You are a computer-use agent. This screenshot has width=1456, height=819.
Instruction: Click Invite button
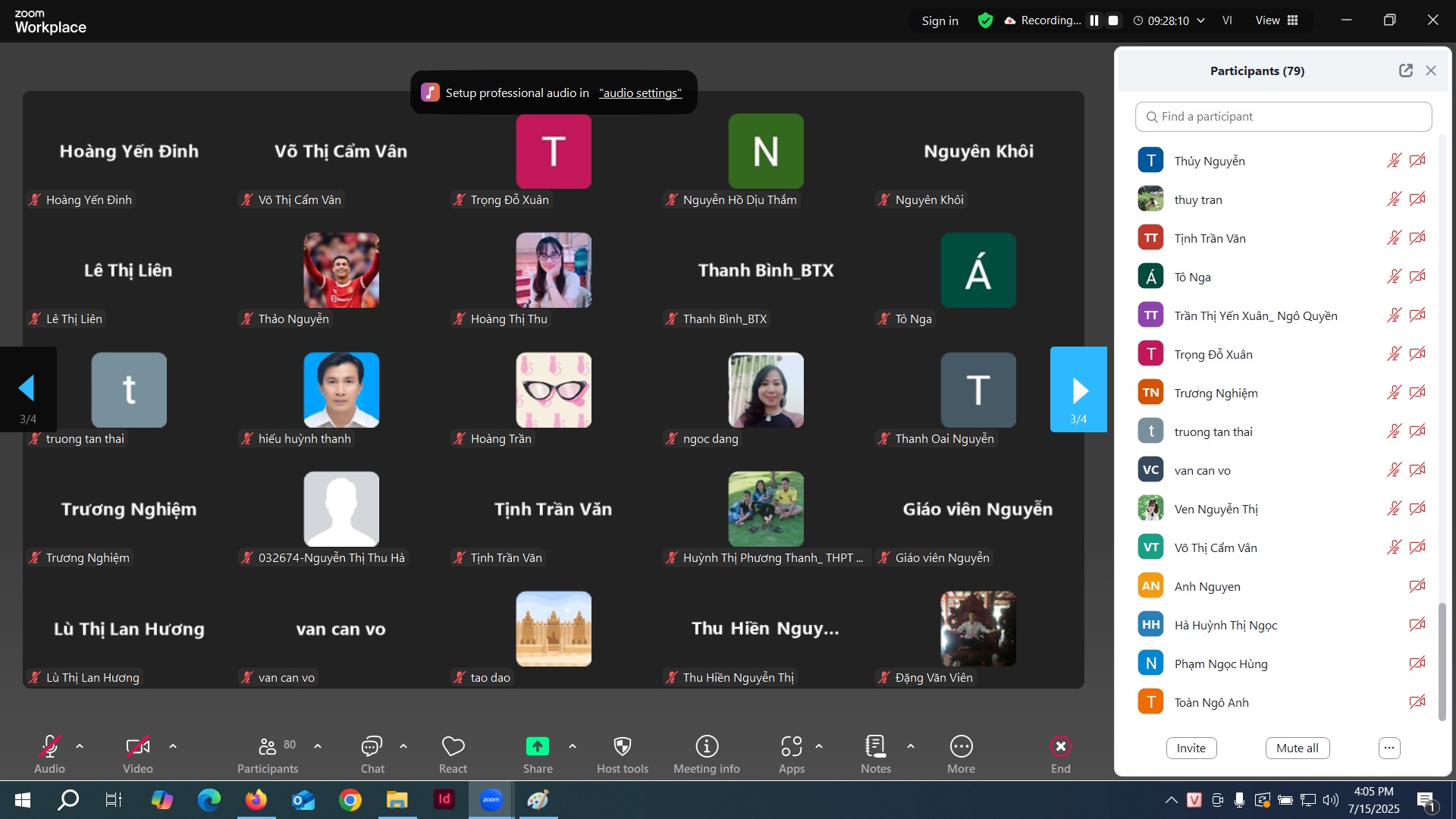(x=1191, y=748)
